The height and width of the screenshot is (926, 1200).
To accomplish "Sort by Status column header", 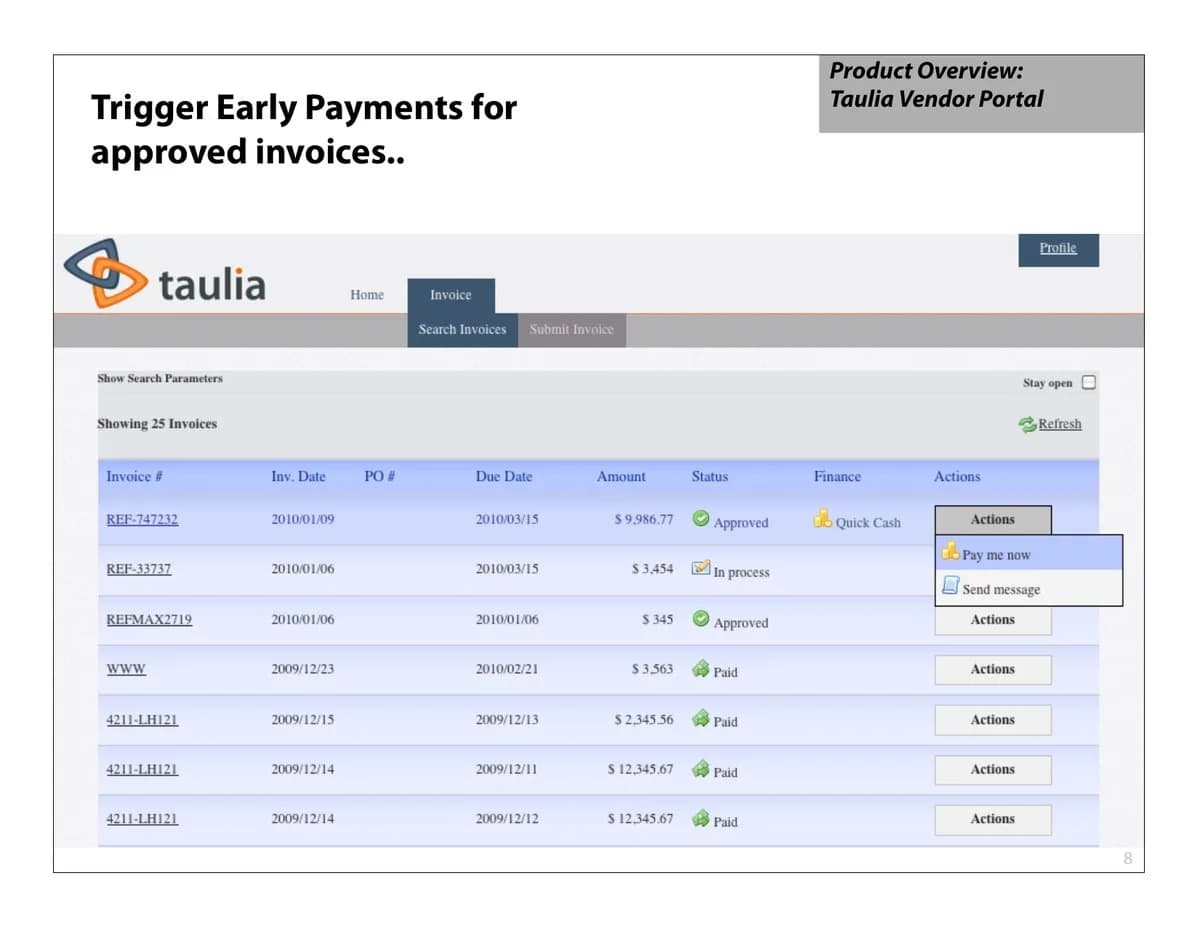I will click(x=710, y=477).
